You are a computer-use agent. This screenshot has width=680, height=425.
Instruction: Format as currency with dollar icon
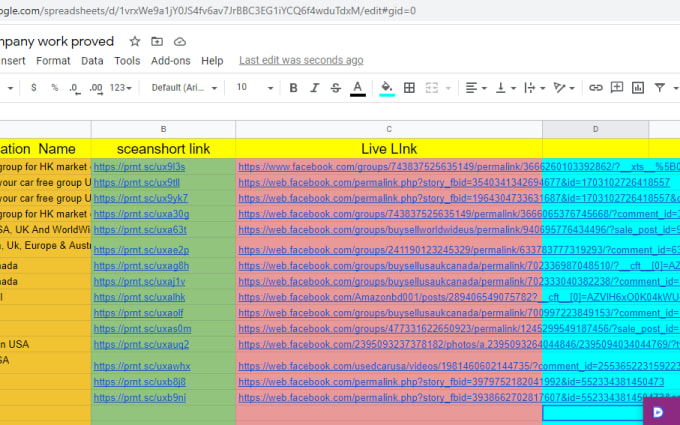[34, 88]
